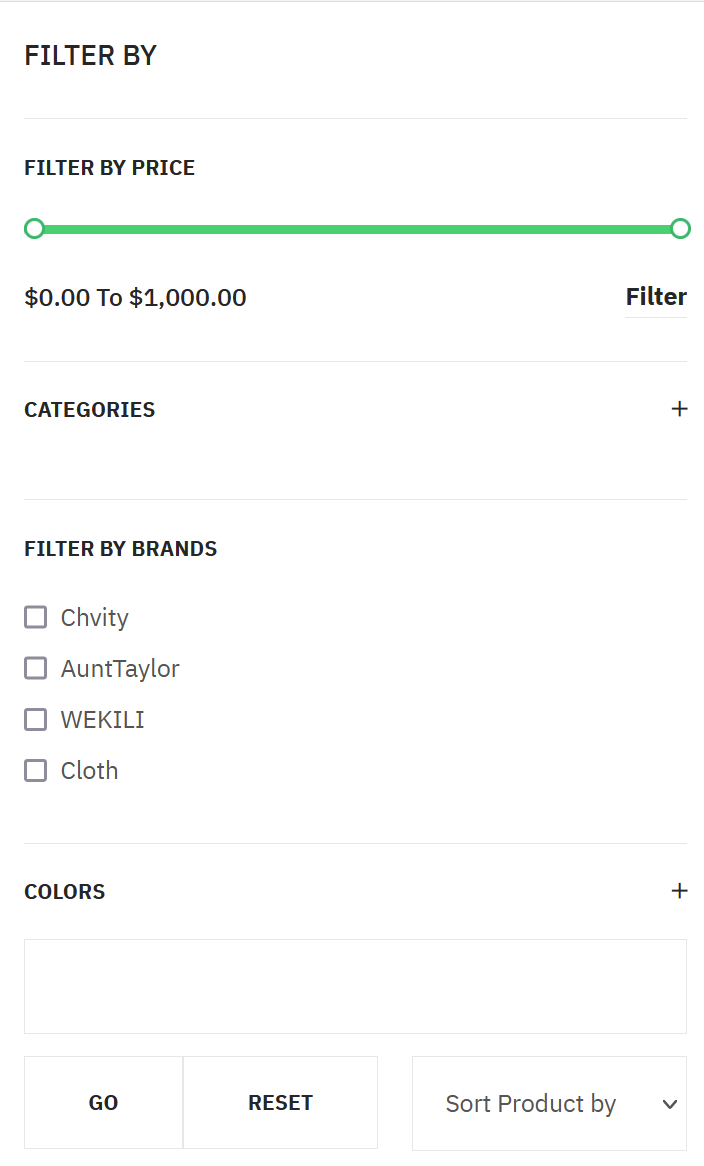The height and width of the screenshot is (1166, 704).
Task: Expand the Categories plus icon
Action: click(679, 409)
